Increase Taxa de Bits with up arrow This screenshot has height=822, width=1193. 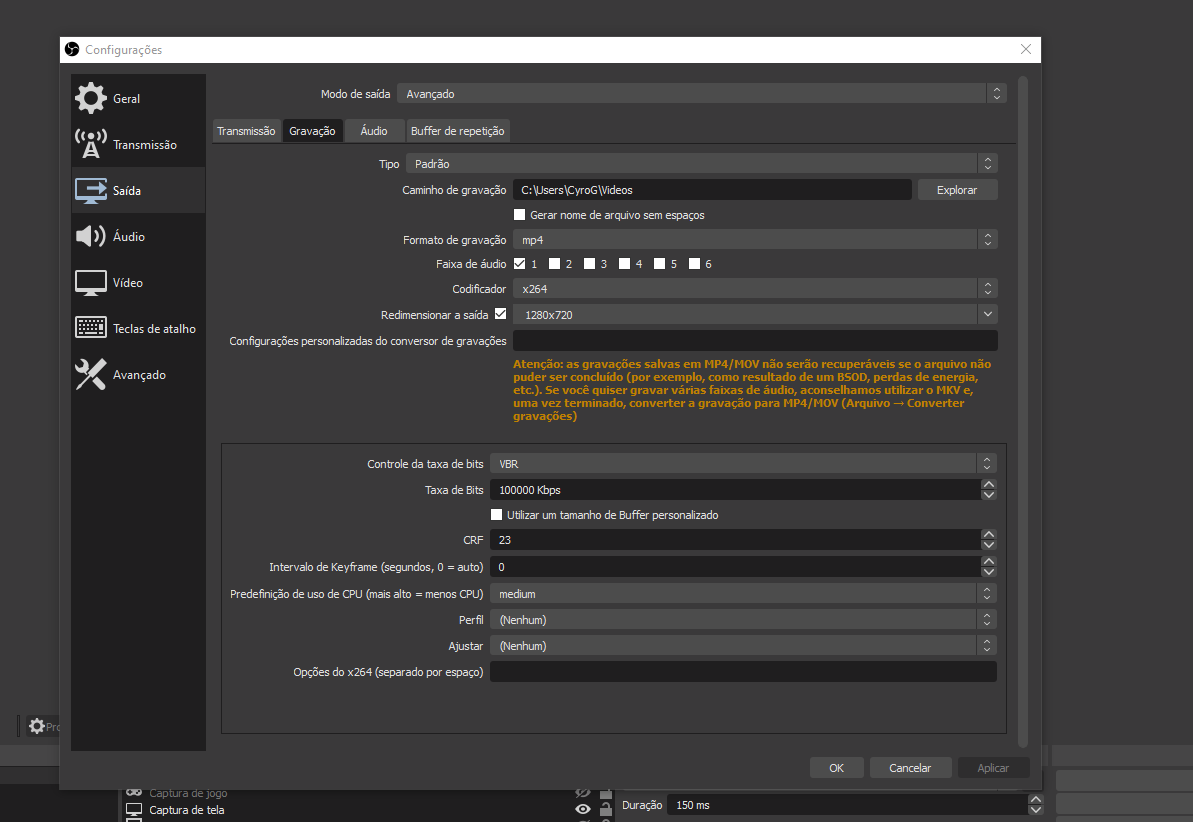tap(988, 484)
